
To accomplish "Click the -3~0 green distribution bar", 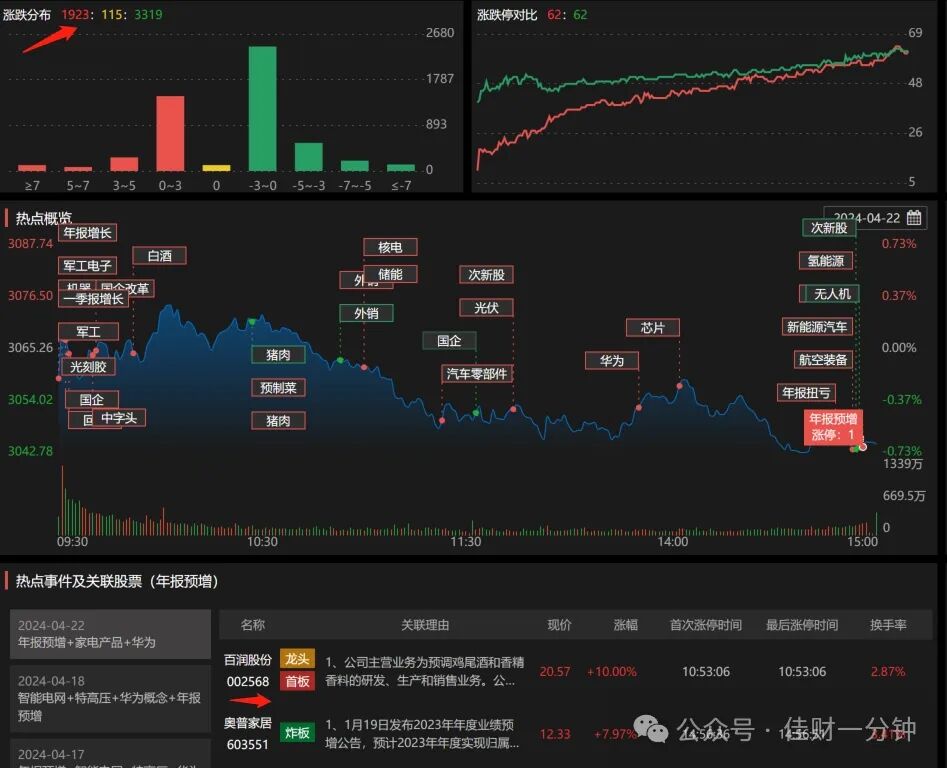I will pyautogui.click(x=263, y=109).
